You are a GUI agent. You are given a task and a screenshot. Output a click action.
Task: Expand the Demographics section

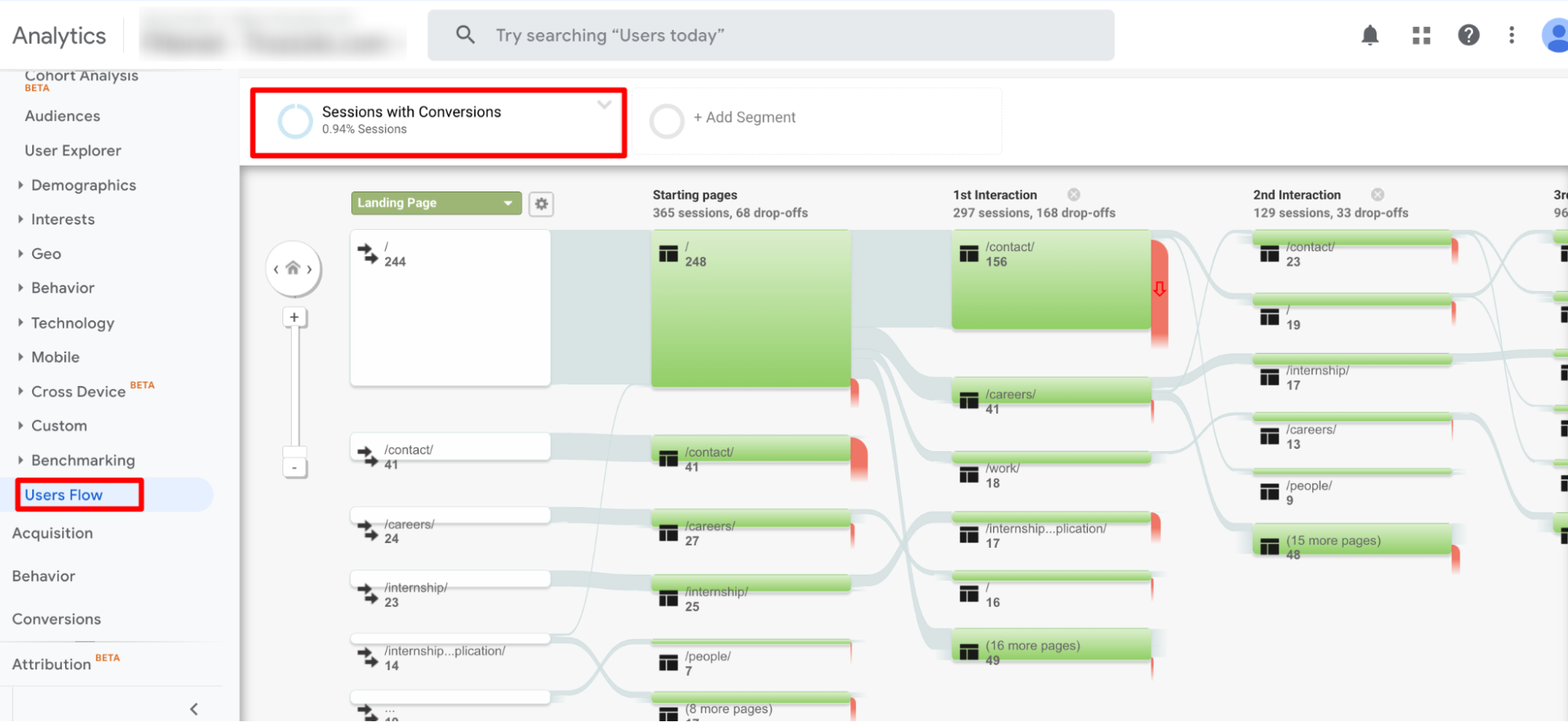pos(83,184)
